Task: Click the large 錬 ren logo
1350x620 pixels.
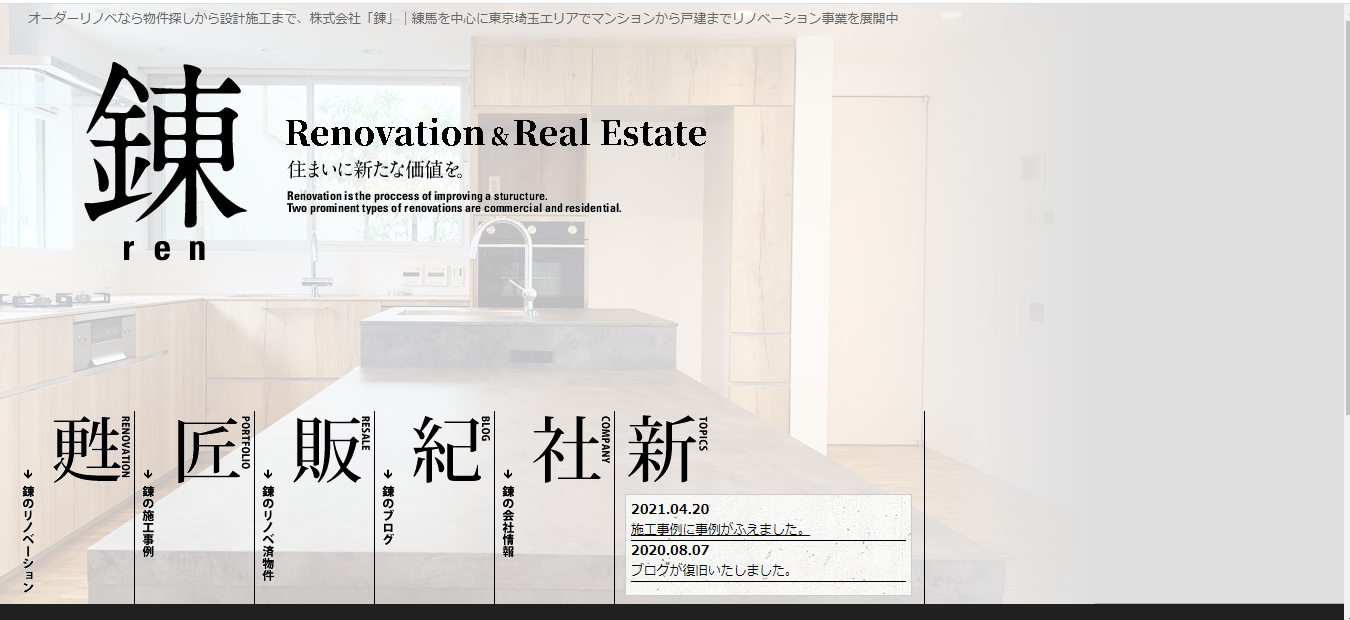Action: (165, 160)
